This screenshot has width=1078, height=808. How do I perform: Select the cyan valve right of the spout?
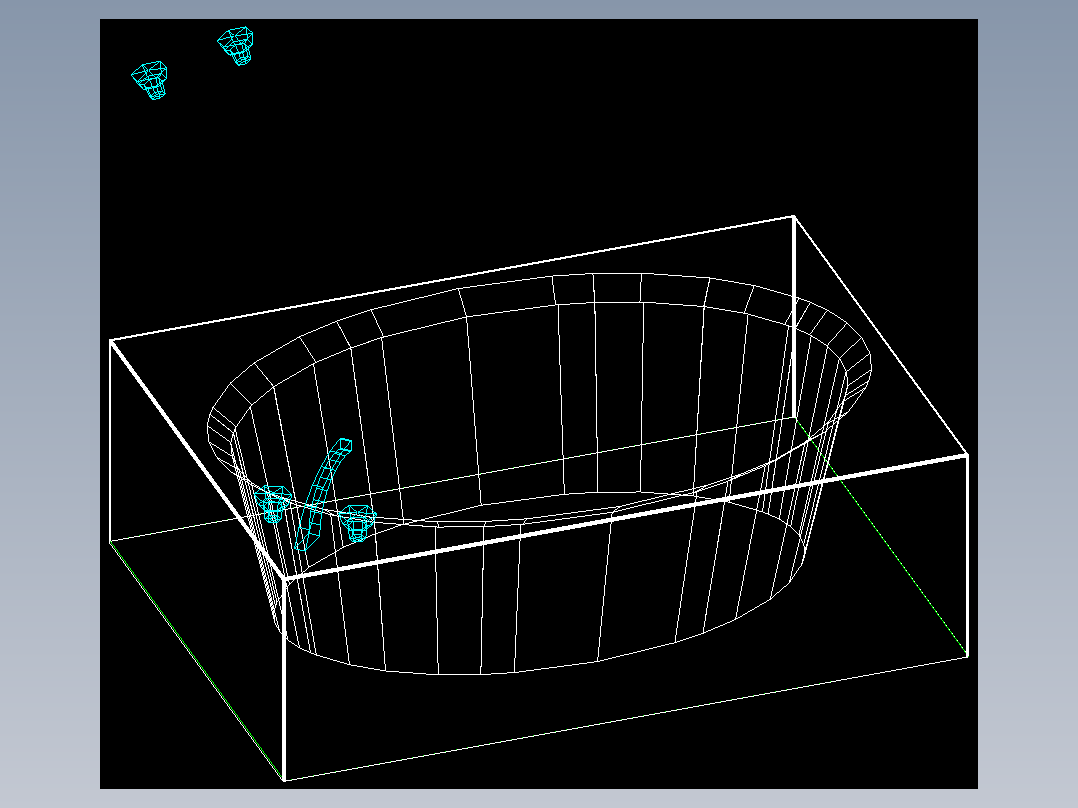[358, 523]
